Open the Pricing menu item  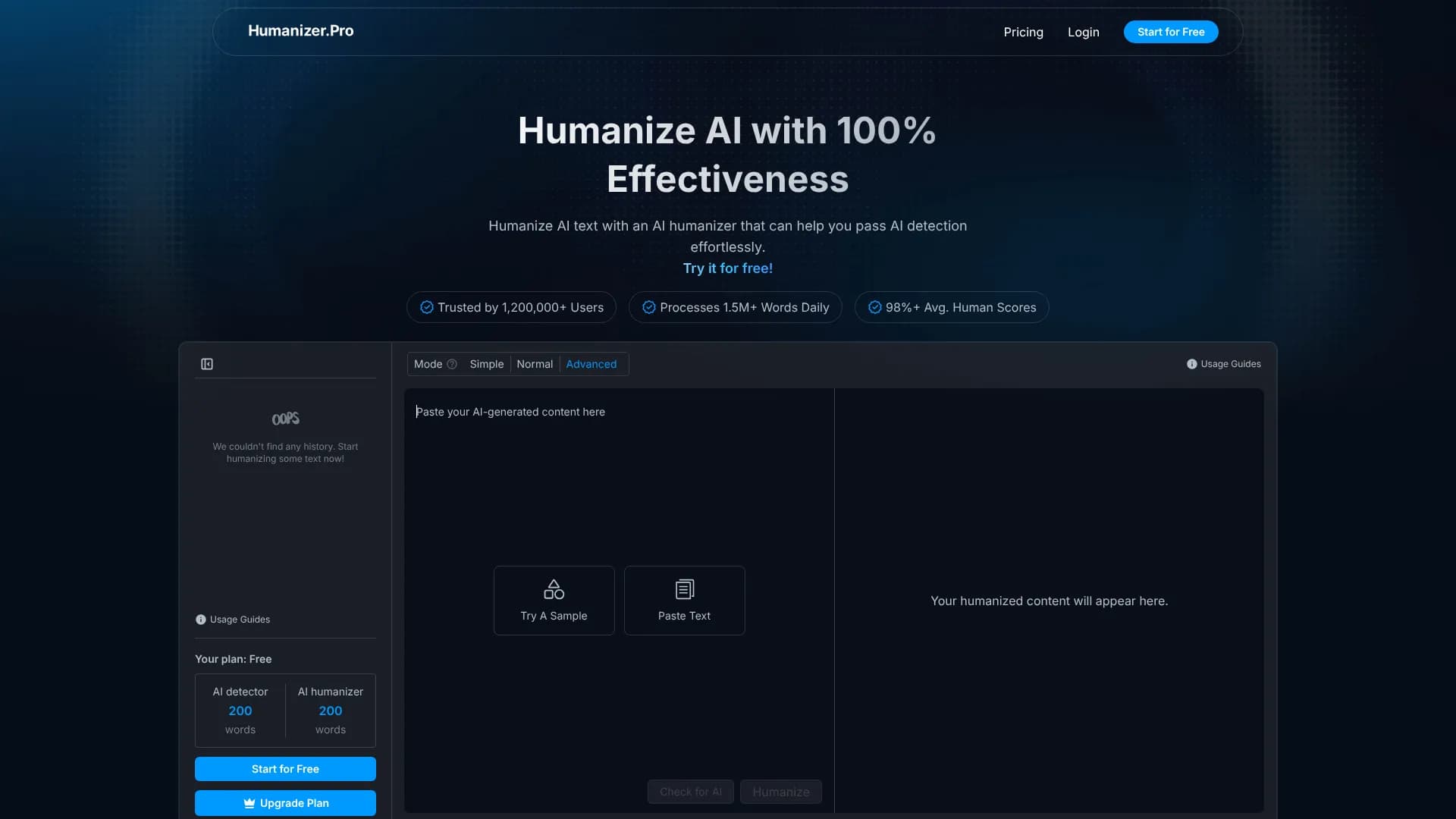(x=1023, y=32)
